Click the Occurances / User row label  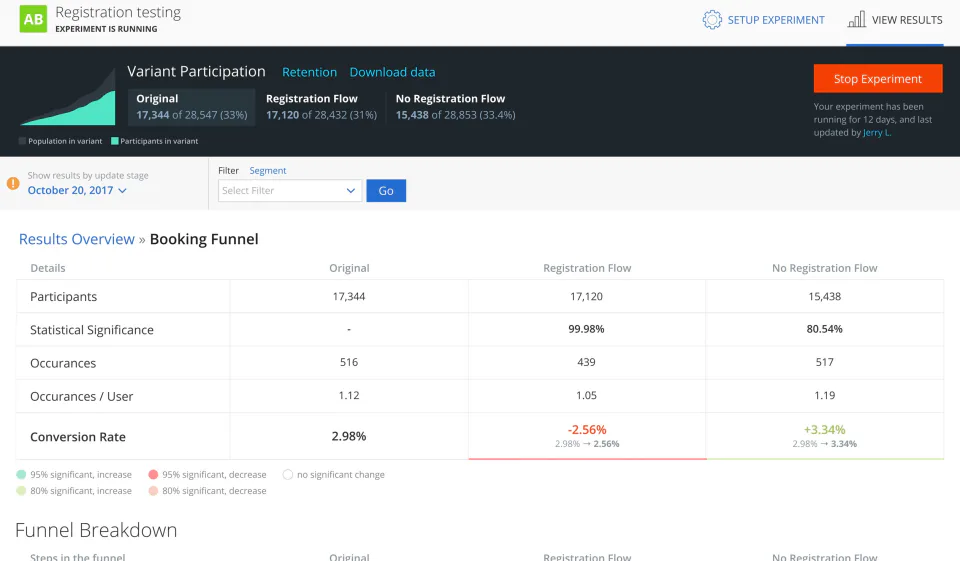coord(81,396)
